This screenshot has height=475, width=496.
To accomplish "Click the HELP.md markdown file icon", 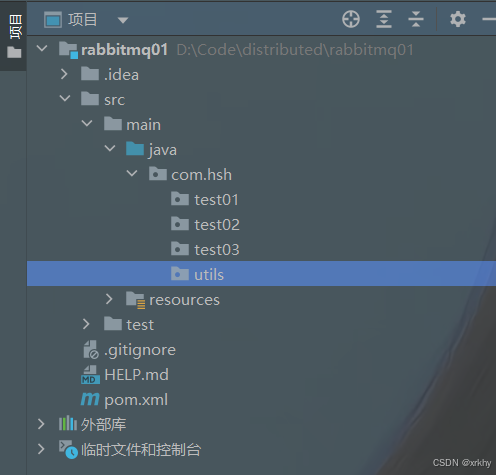I will [90, 375].
